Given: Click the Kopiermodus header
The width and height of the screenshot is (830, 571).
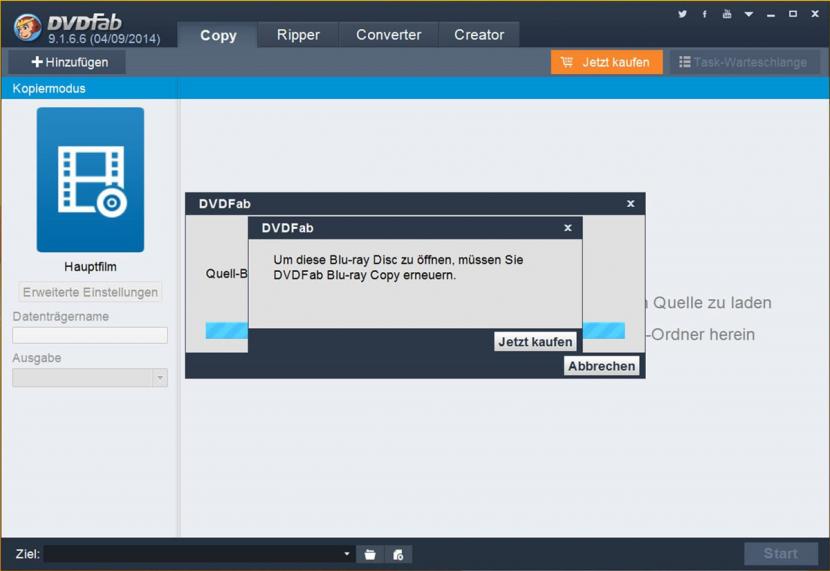Looking at the screenshot, I should click(49, 88).
